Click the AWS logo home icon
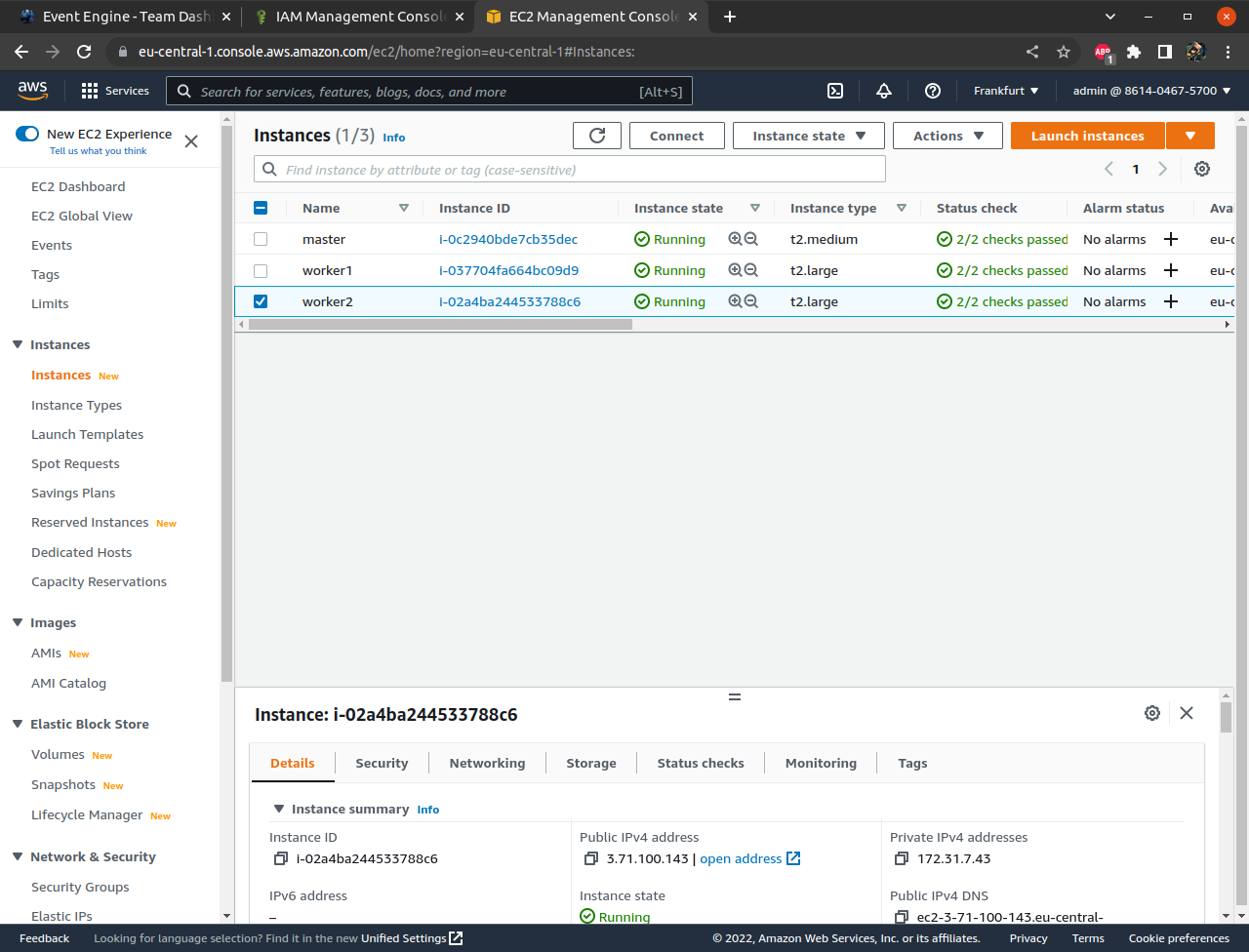Image resolution: width=1249 pixels, height=952 pixels. (32, 90)
